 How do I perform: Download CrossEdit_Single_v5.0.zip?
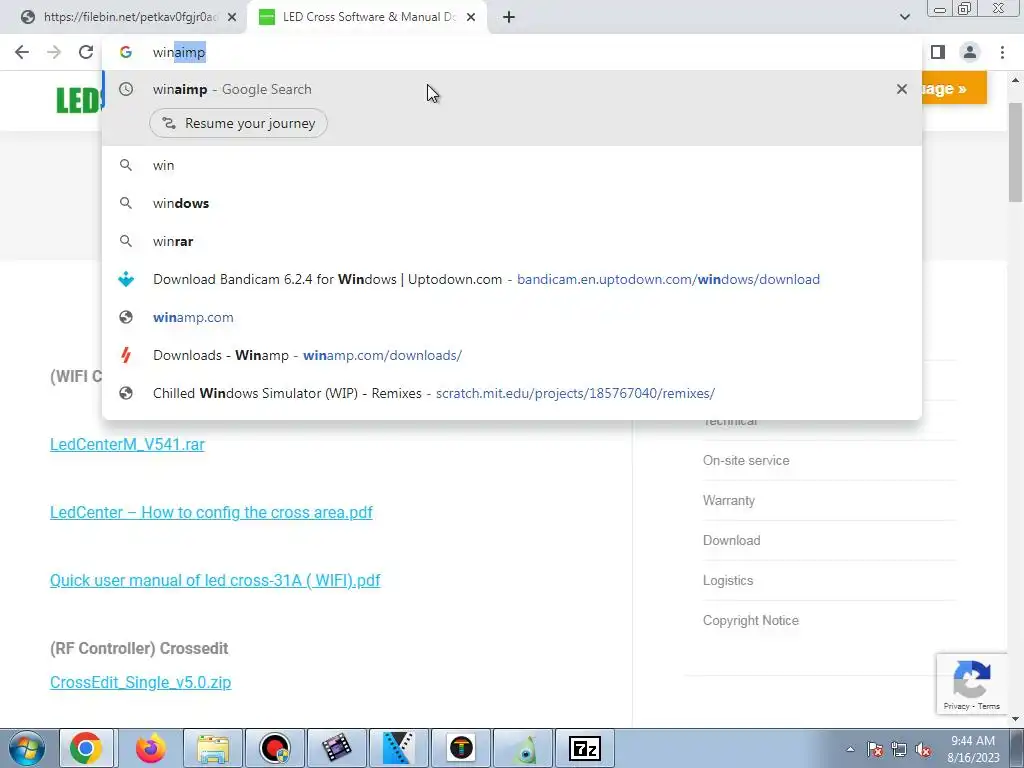tap(140, 682)
